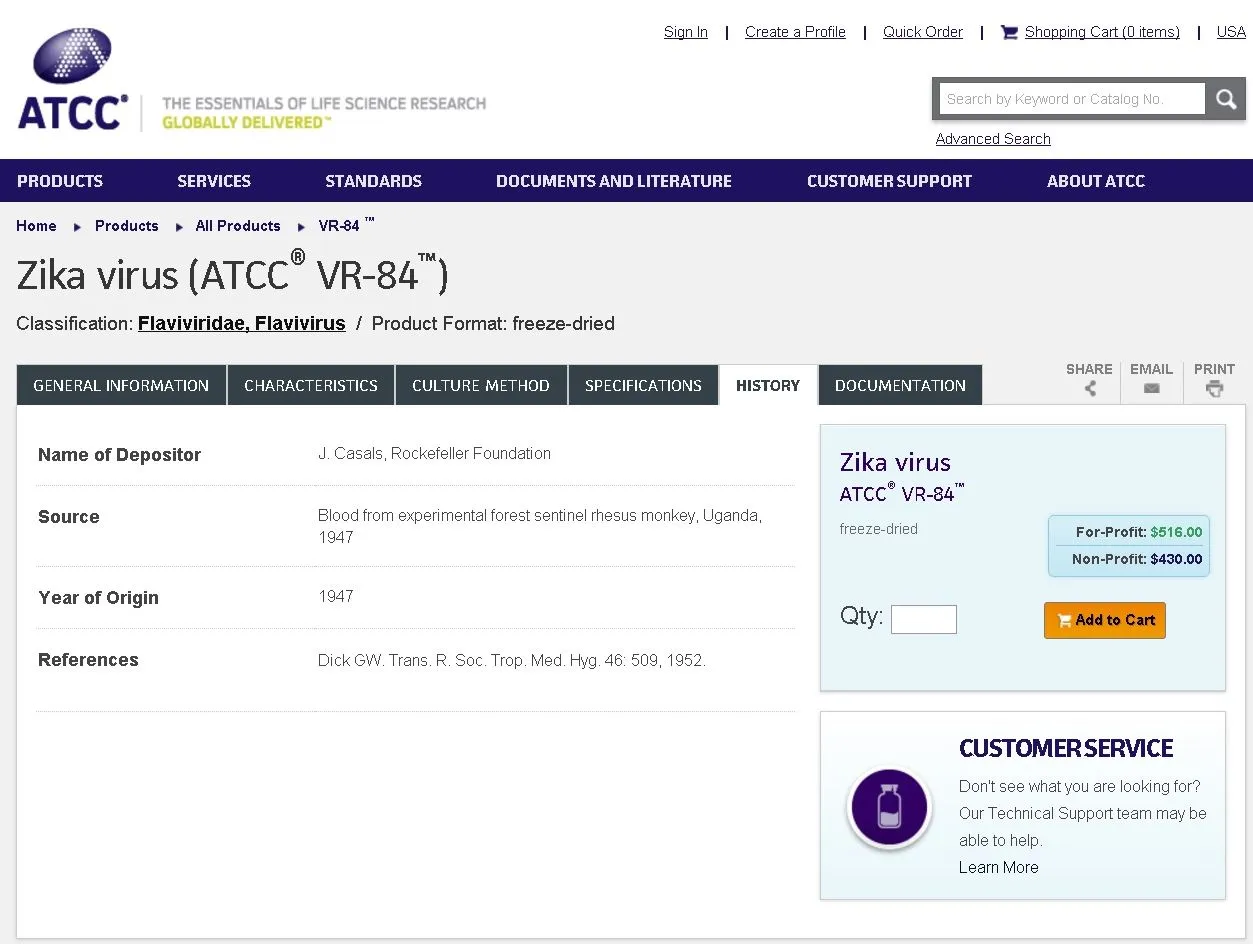This screenshot has height=944, width=1253.
Task: Click the purple vial Customer Service icon
Action: (x=889, y=807)
